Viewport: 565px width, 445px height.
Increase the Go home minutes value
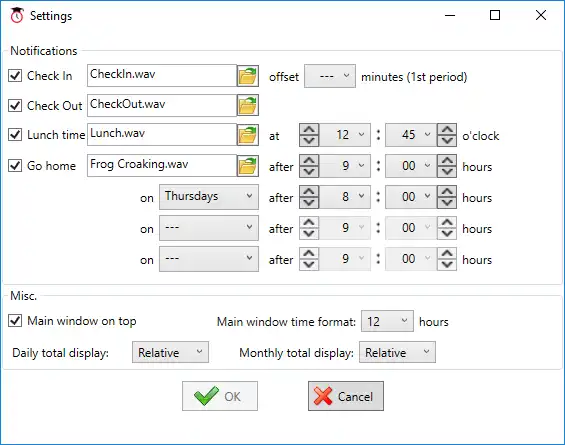(x=447, y=160)
